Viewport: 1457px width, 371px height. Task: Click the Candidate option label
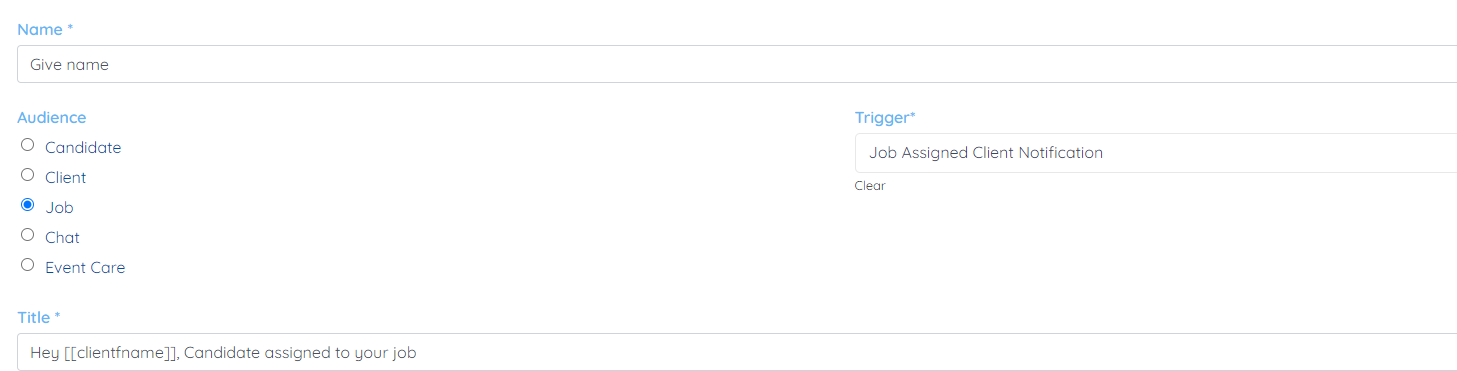[83, 148]
